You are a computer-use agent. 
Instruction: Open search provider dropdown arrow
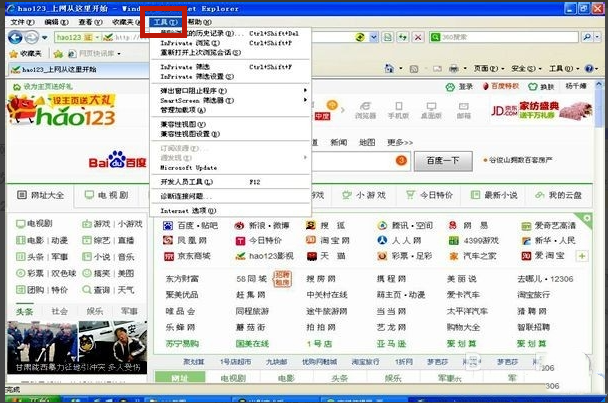pyautogui.click(x=597, y=37)
